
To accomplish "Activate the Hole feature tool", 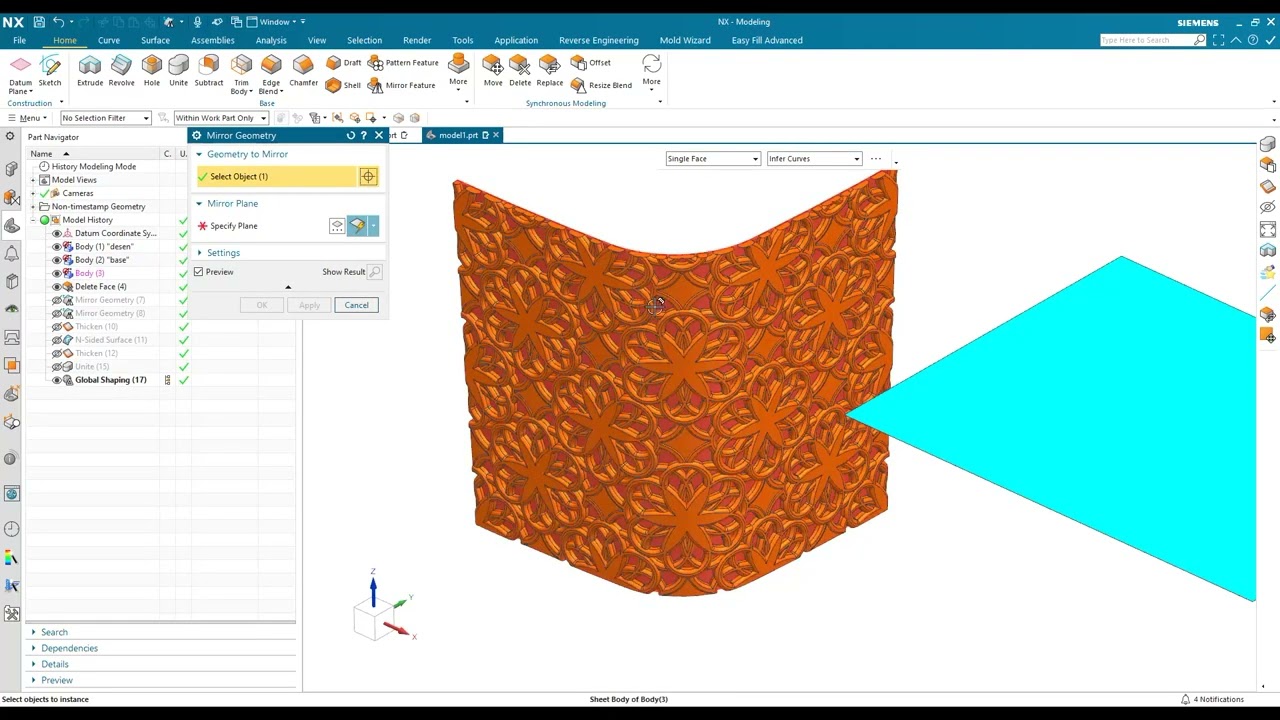I will coord(152,71).
